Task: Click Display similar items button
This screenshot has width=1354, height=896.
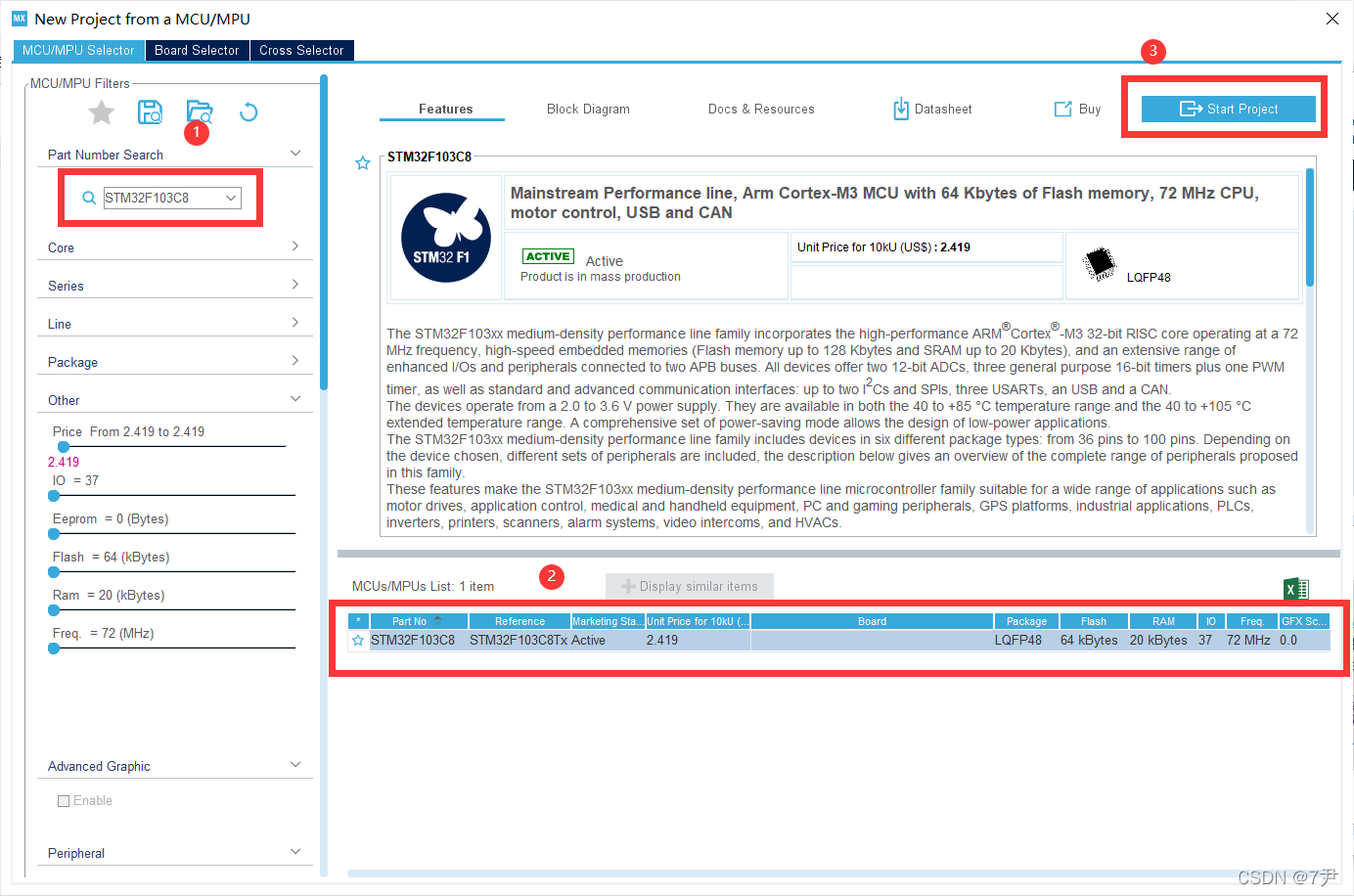Action: [x=690, y=587]
